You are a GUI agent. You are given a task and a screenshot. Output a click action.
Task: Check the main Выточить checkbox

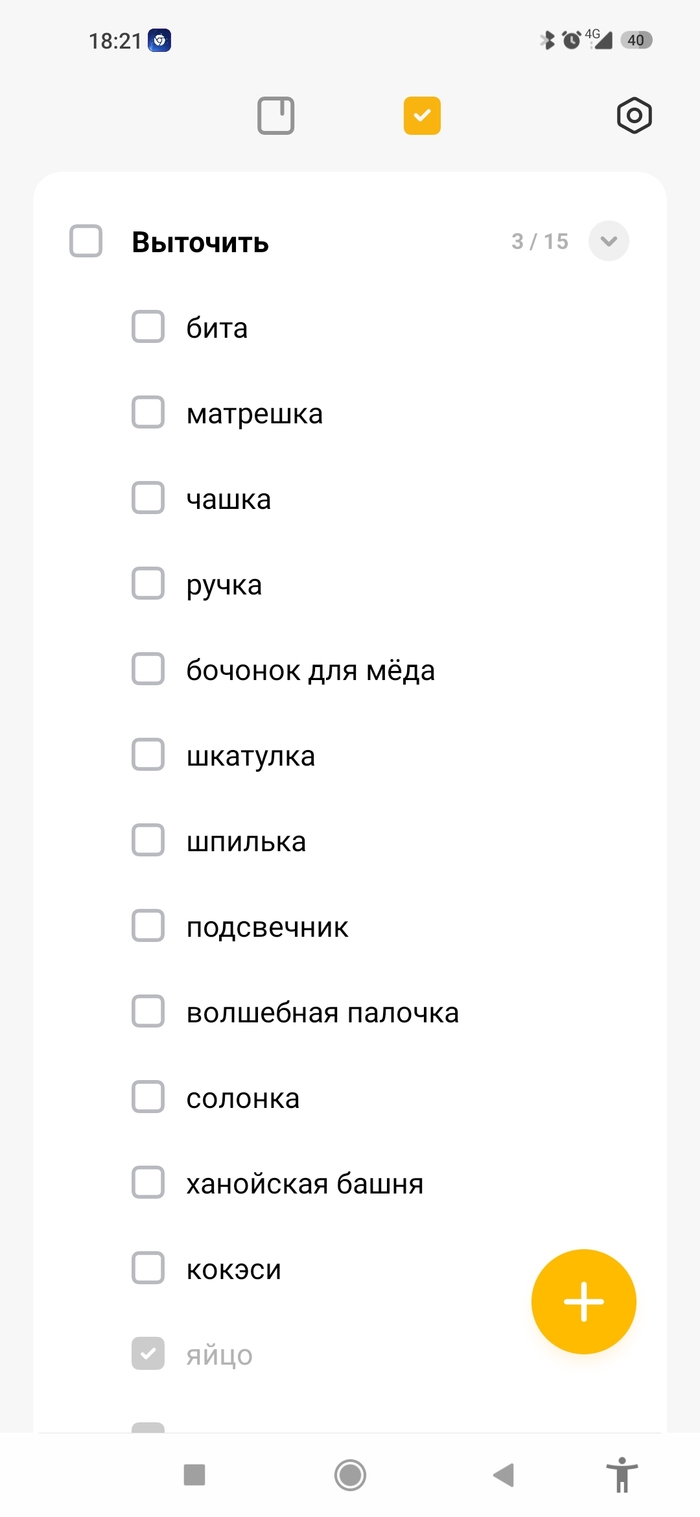click(x=86, y=241)
